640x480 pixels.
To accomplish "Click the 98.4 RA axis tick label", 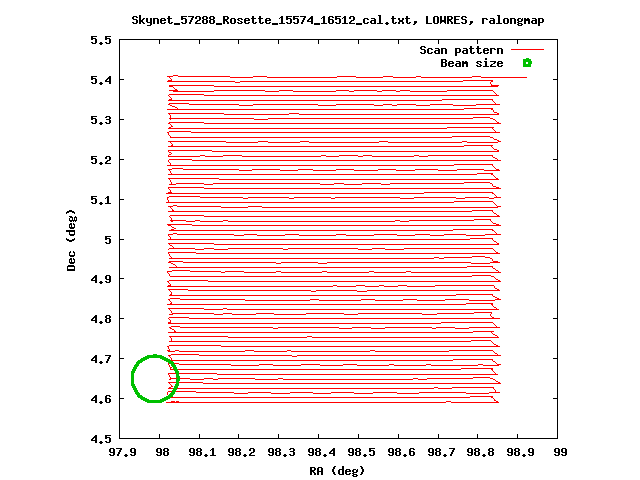I will (322, 453).
